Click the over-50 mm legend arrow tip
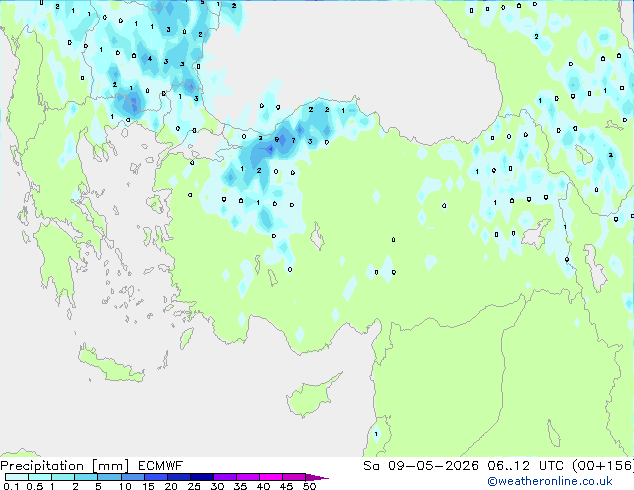 [317, 477]
